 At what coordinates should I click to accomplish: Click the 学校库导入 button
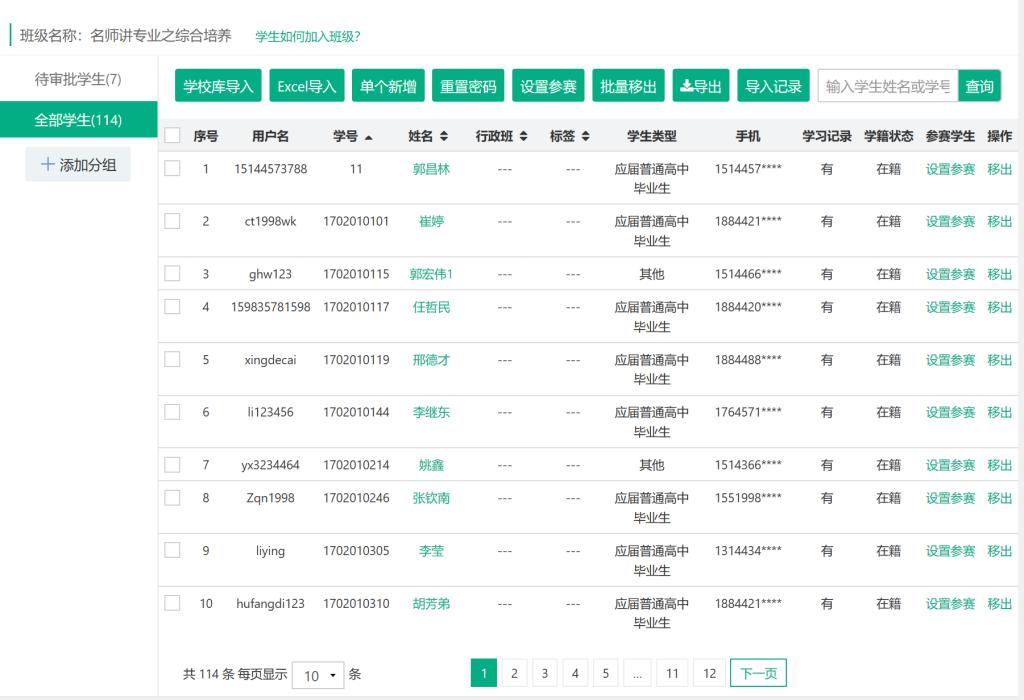[218, 87]
